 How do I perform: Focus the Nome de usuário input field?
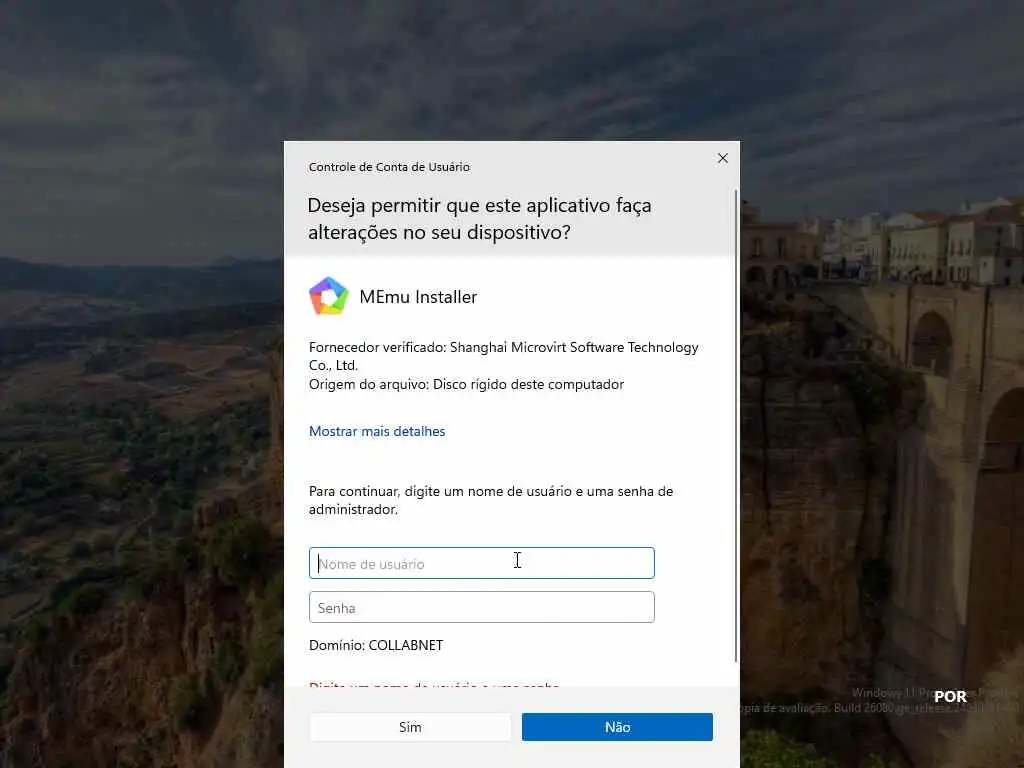pos(481,563)
